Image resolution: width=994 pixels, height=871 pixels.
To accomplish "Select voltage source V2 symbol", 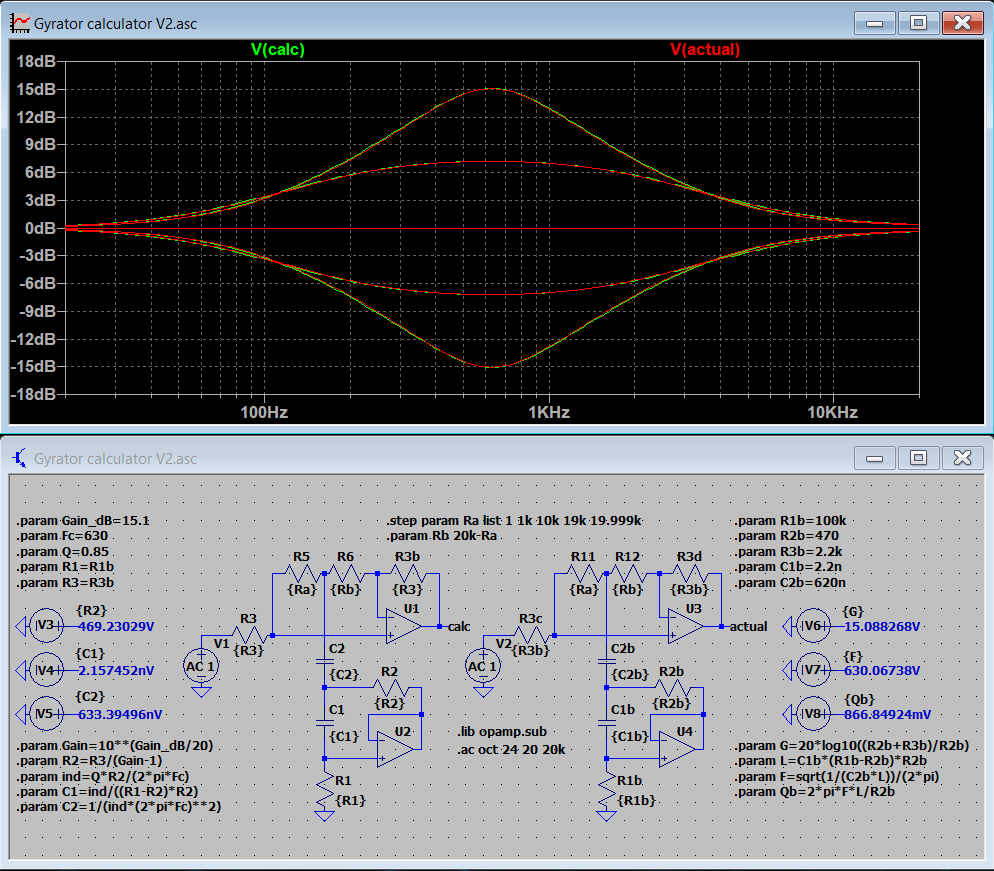I will [x=483, y=666].
